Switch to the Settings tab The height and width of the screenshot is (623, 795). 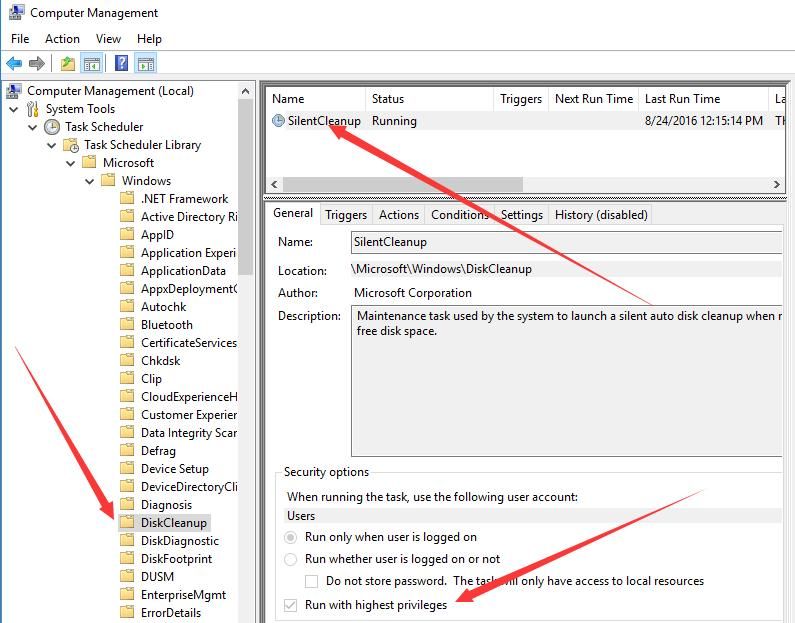point(522,215)
